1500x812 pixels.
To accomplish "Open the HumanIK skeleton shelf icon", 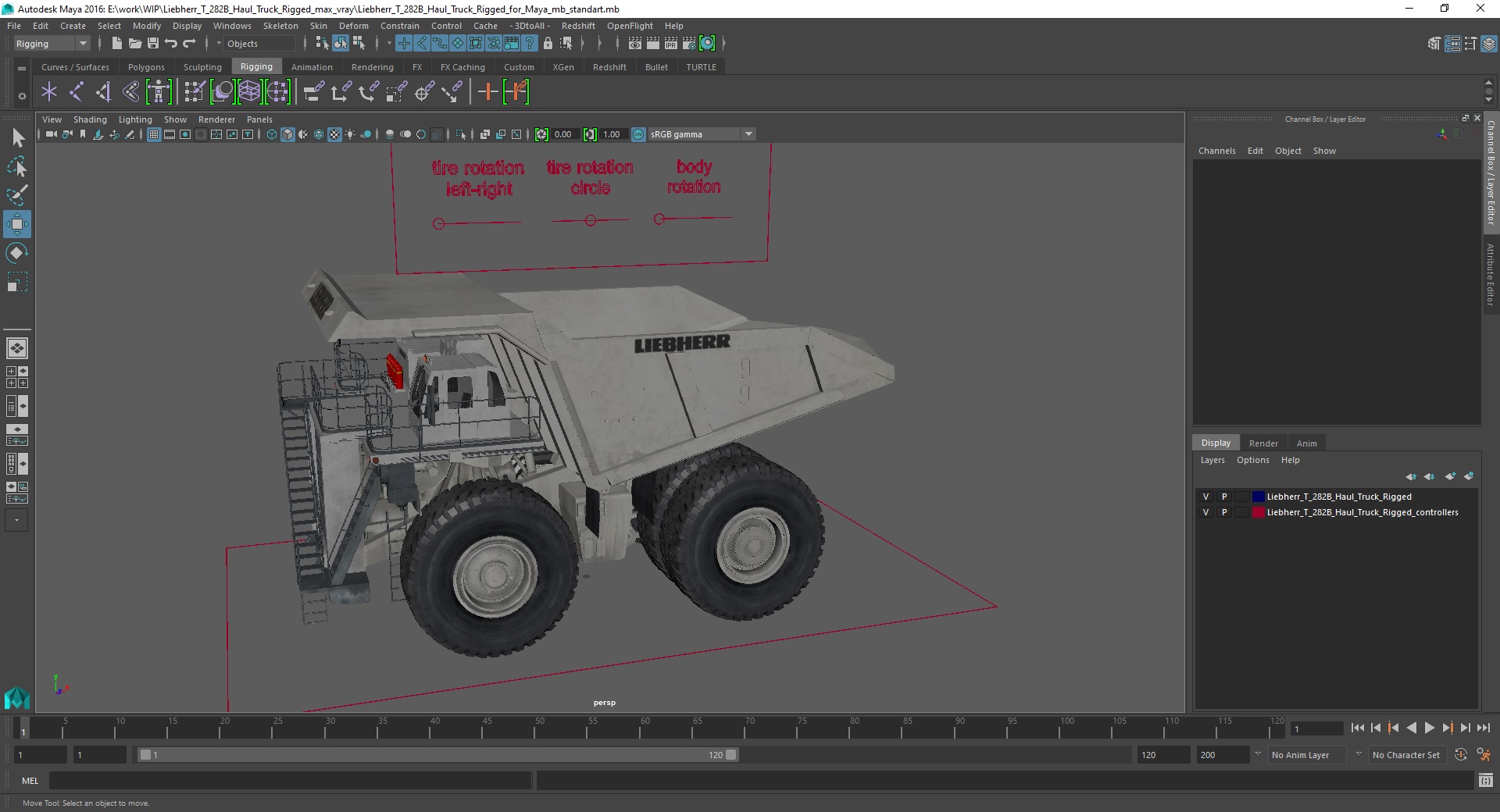I will tap(159, 92).
